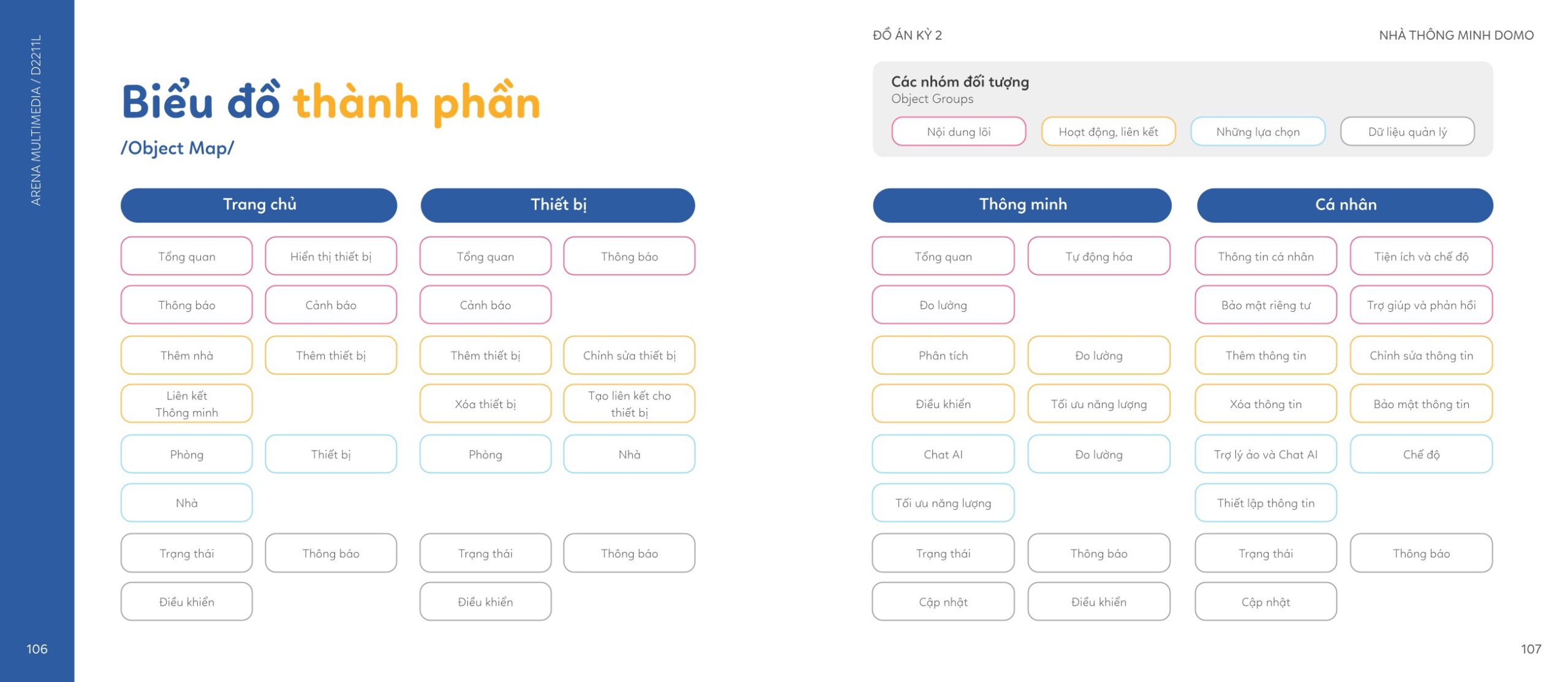Click the Phân tích box
1568x682 pixels.
(943, 355)
